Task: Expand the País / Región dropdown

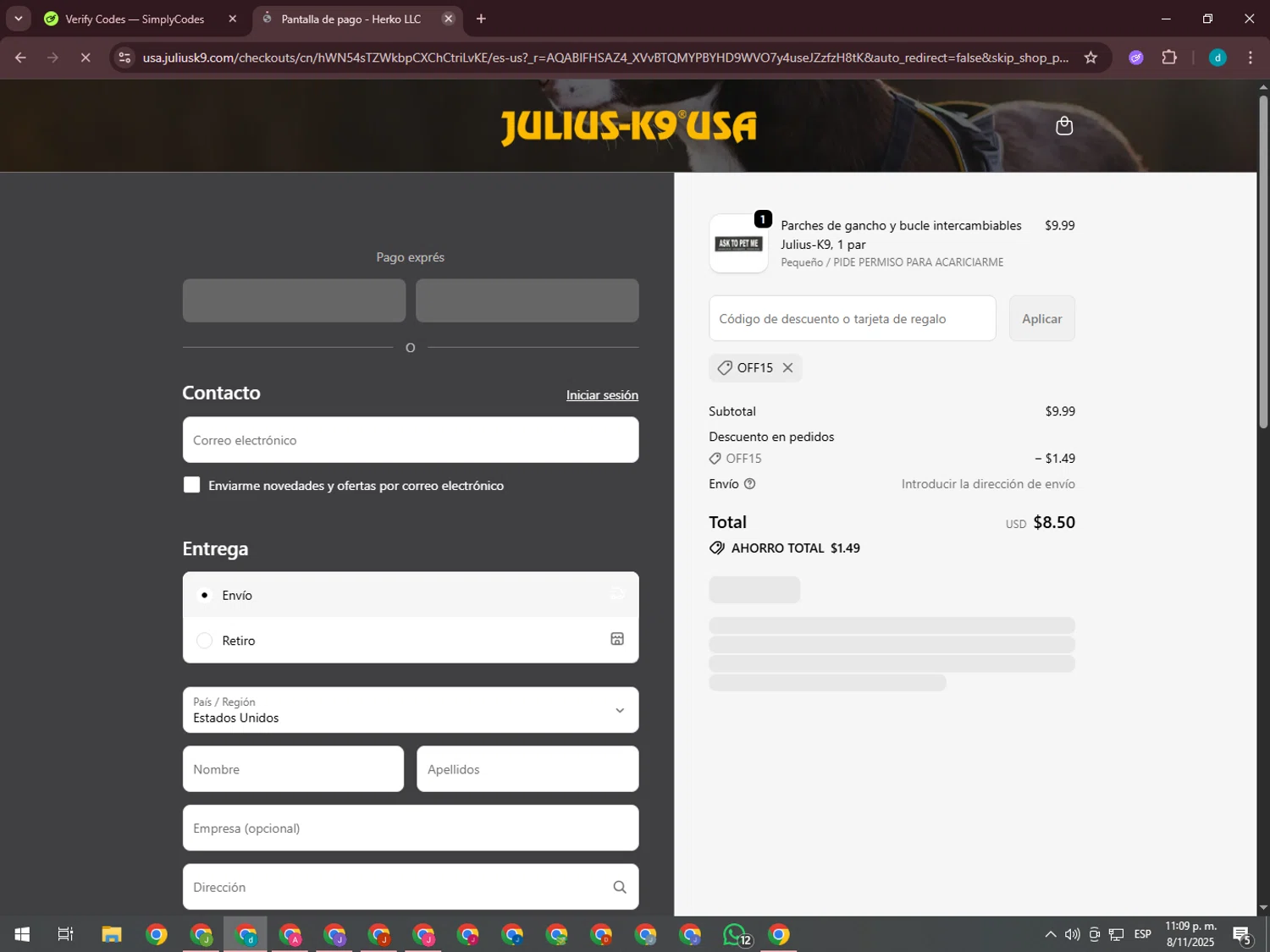Action: tap(411, 710)
